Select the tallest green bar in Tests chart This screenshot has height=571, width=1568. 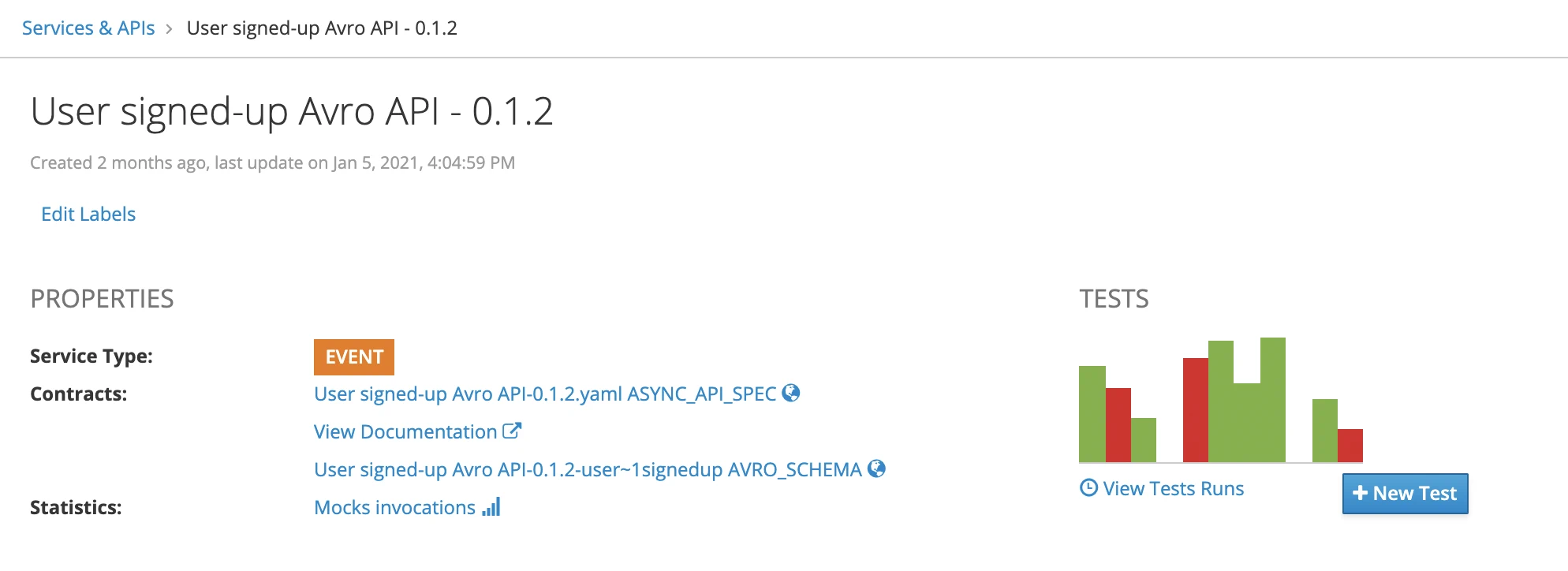(1273, 400)
